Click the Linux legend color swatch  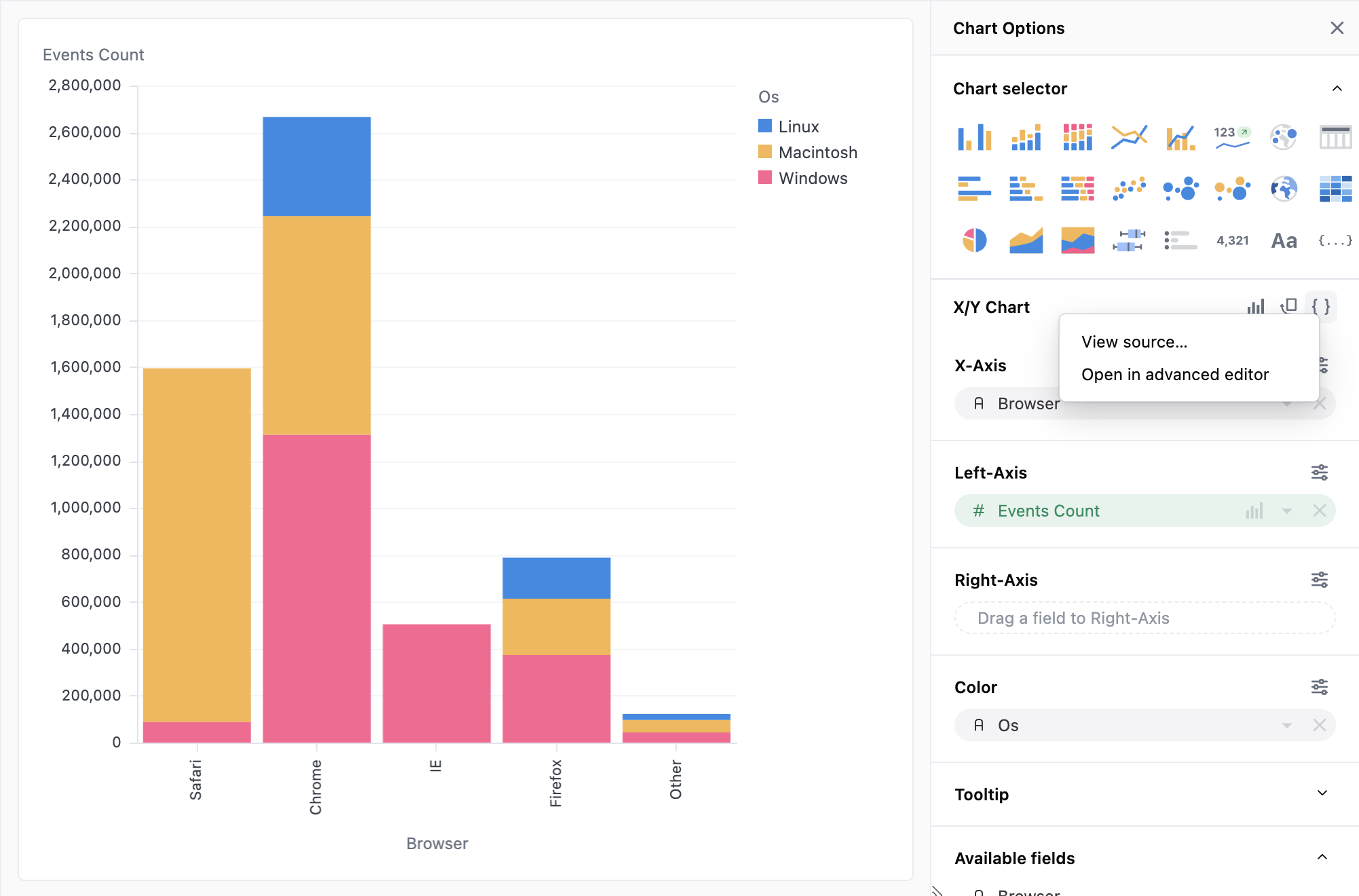point(765,126)
